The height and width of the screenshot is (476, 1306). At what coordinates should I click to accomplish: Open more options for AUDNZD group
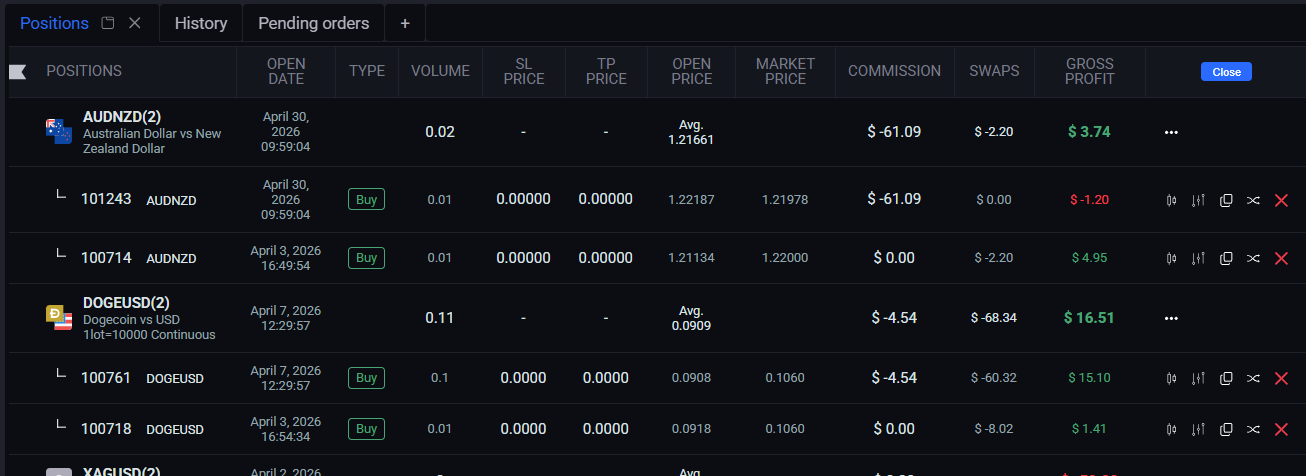[1171, 132]
